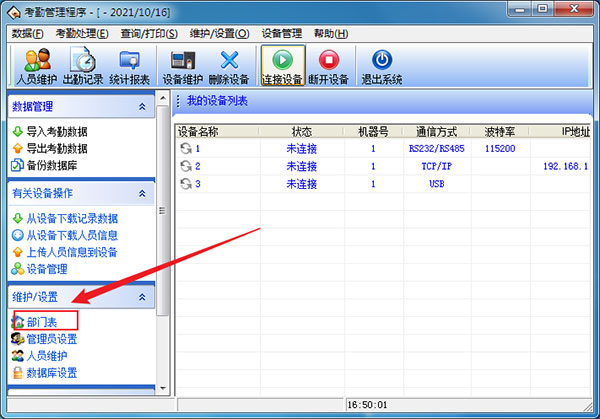Click the 通信方式 column header

coord(437,132)
